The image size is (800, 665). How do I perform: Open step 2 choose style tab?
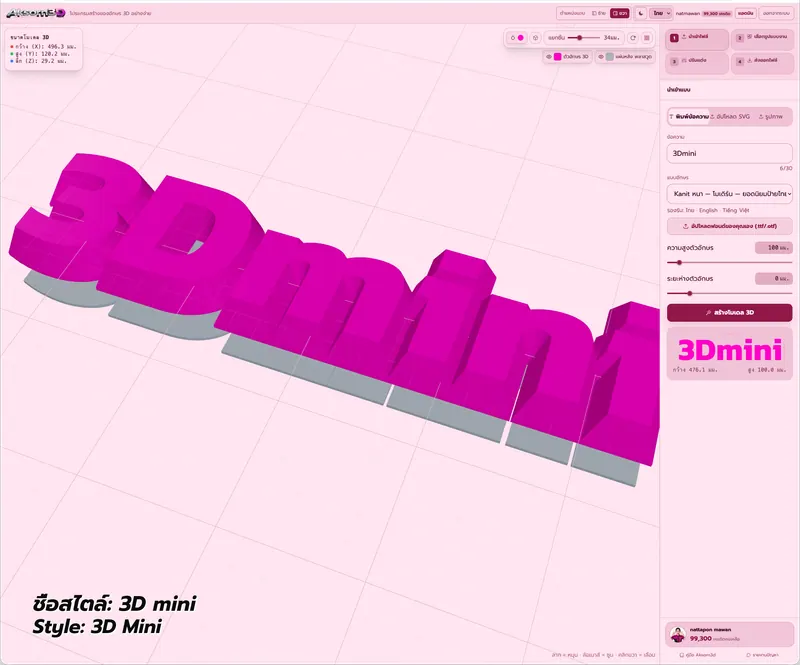763,39
